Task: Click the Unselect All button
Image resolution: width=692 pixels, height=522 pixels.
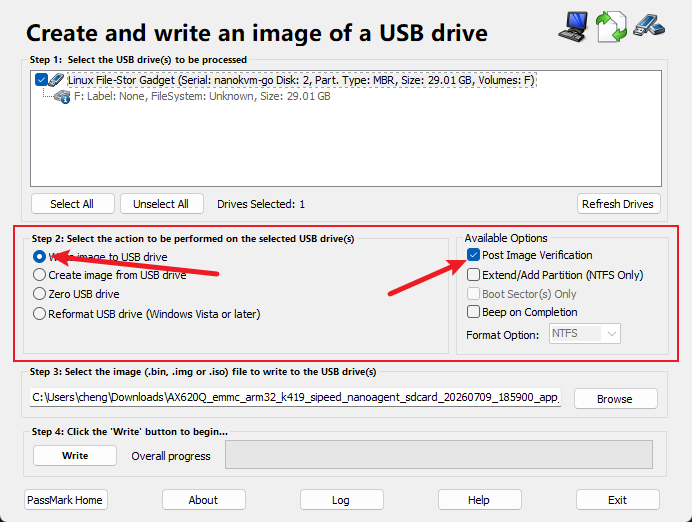Action: pyautogui.click(x=162, y=204)
